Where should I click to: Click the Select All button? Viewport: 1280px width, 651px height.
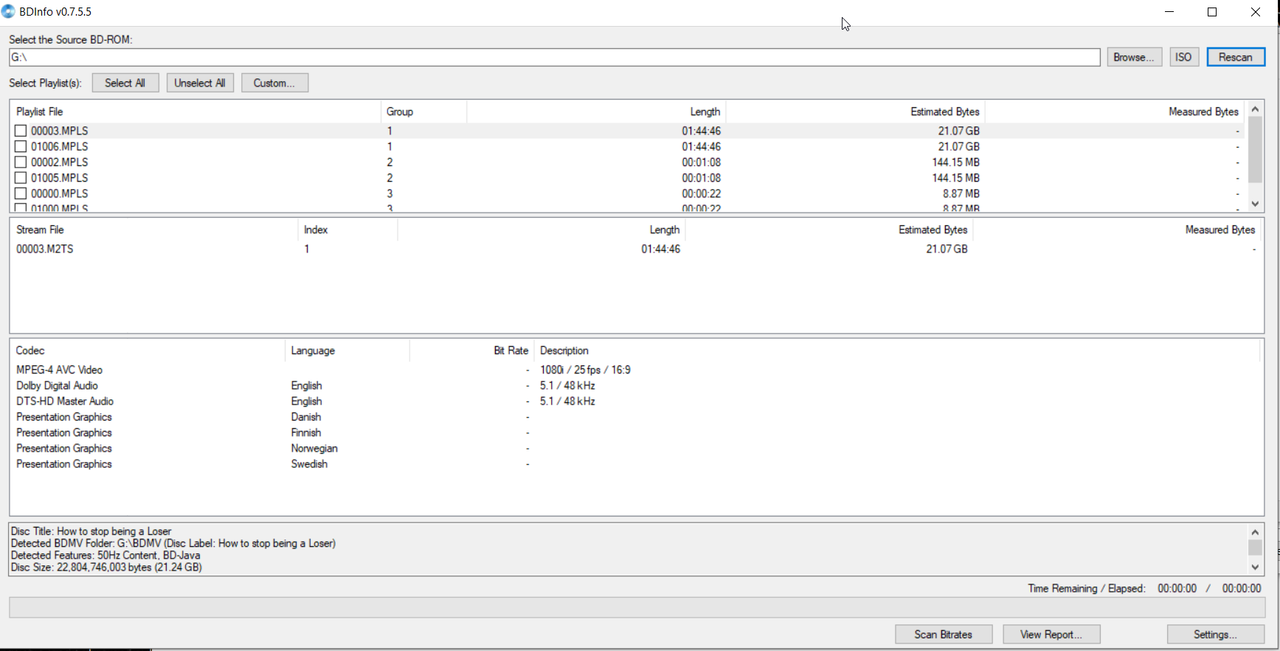click(x=125, y=83)
